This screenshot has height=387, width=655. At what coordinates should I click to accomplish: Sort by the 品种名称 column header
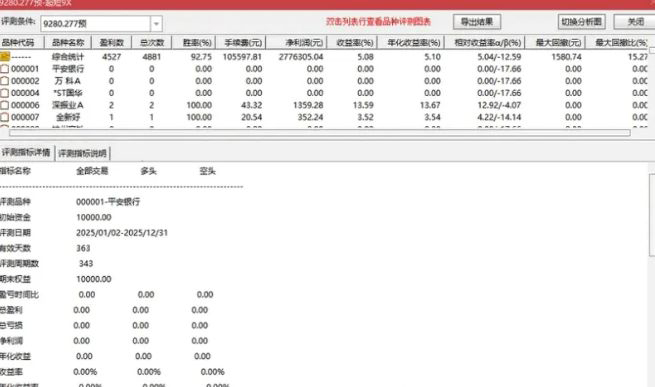pos(68,43)
